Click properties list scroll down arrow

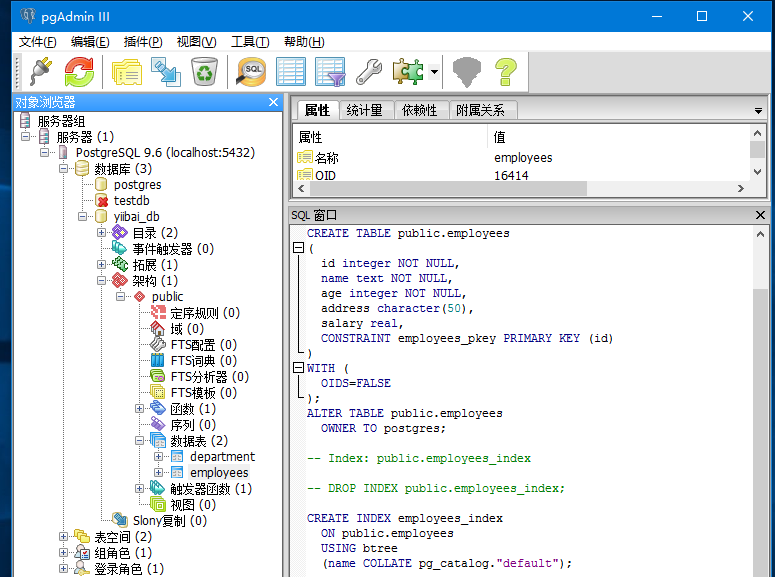pyautogui.click(x=757, y=172)
